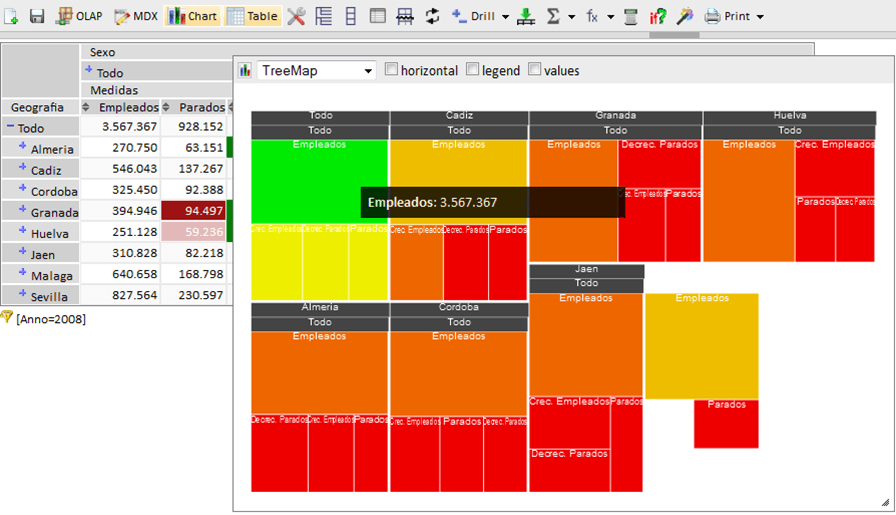Click the magic wand icon
Image resolution: width=896 pixels, height=515 pixels.
click(684, 16)
